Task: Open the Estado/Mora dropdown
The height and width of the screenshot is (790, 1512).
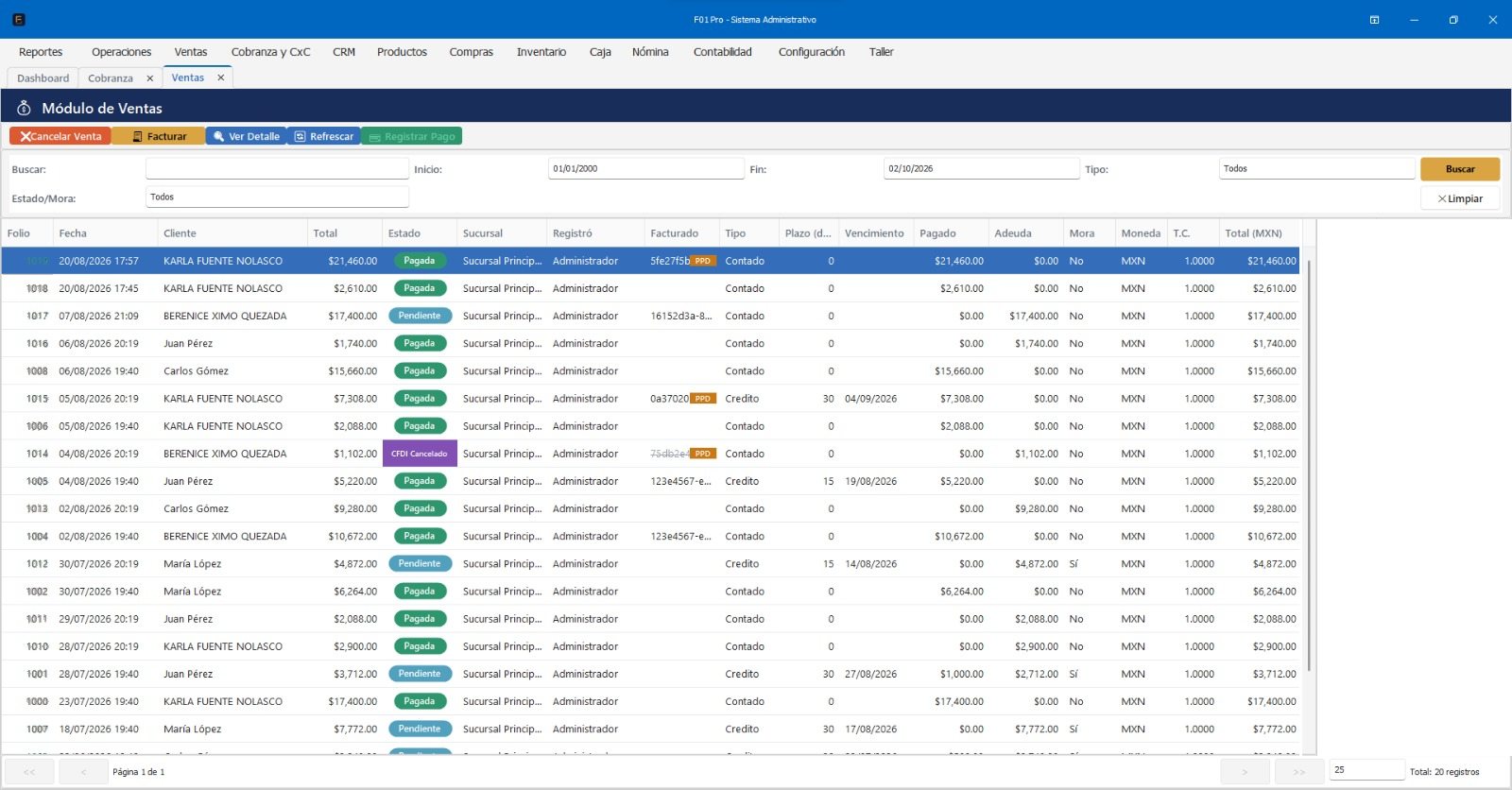Action: tap(277, 197)
